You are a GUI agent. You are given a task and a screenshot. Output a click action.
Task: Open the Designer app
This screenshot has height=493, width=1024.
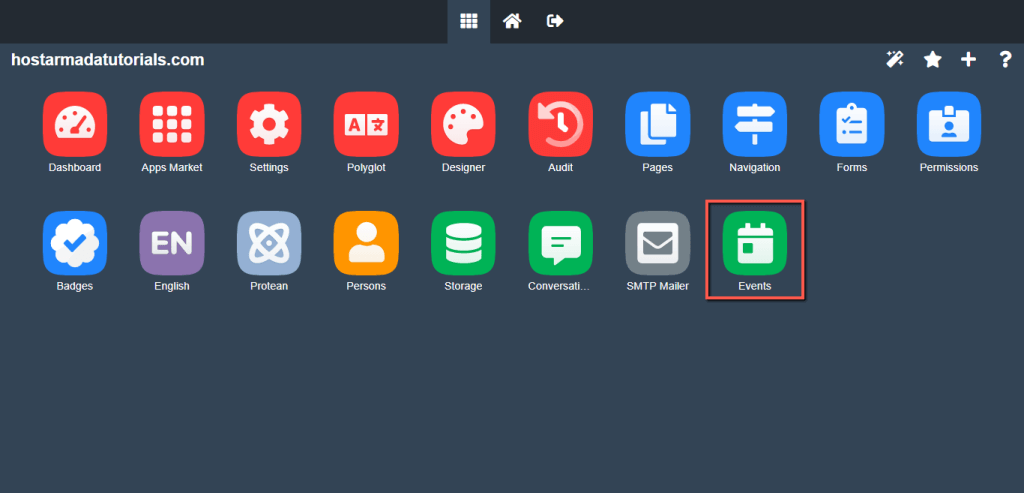(464, 125)
